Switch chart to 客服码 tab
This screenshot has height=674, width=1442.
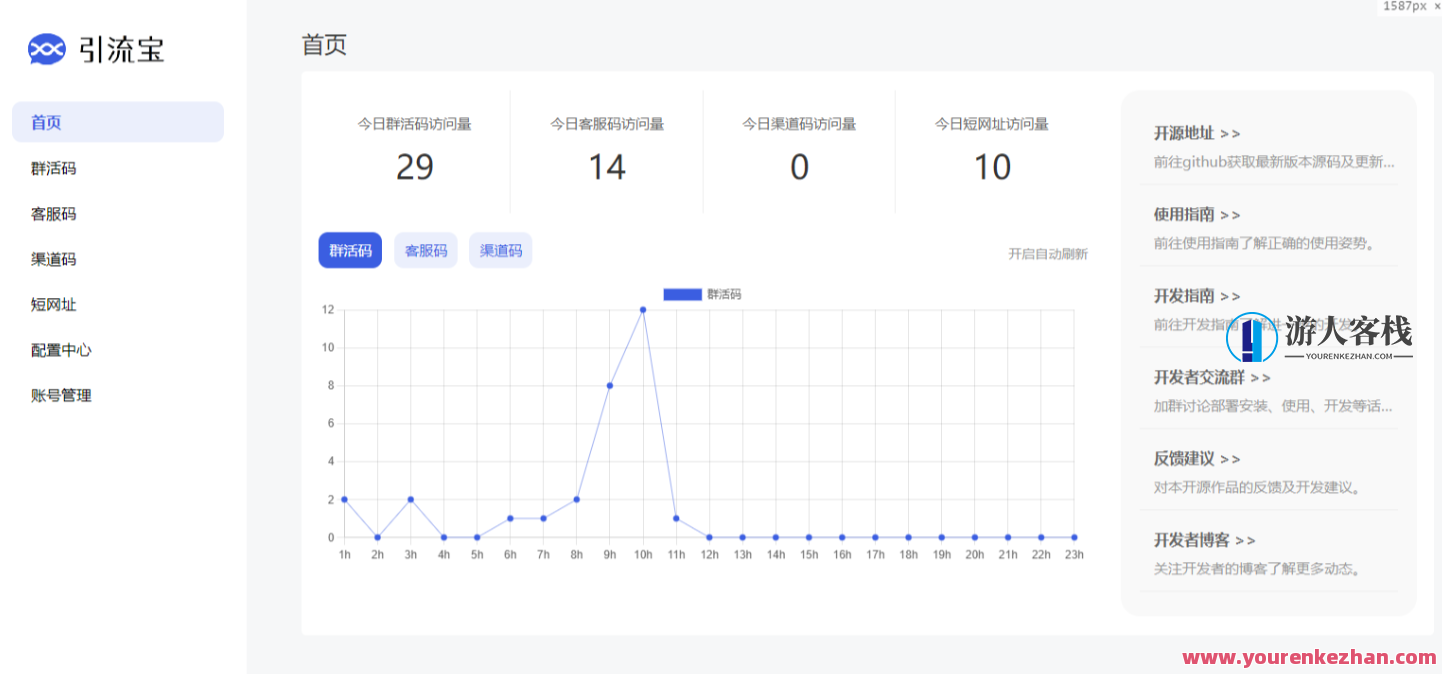point(426,251)
